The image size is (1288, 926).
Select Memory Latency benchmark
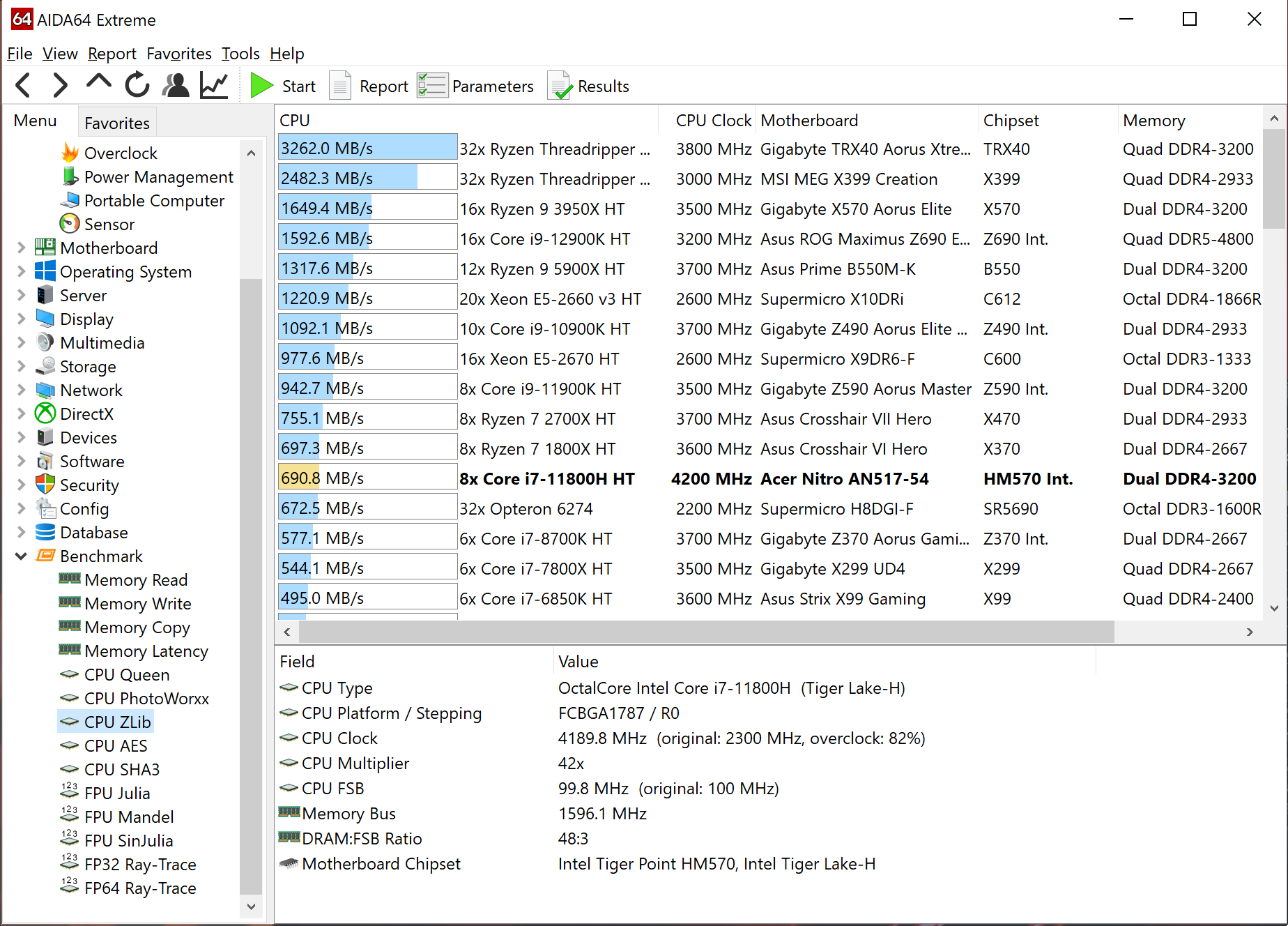click(x=146, y=651)
